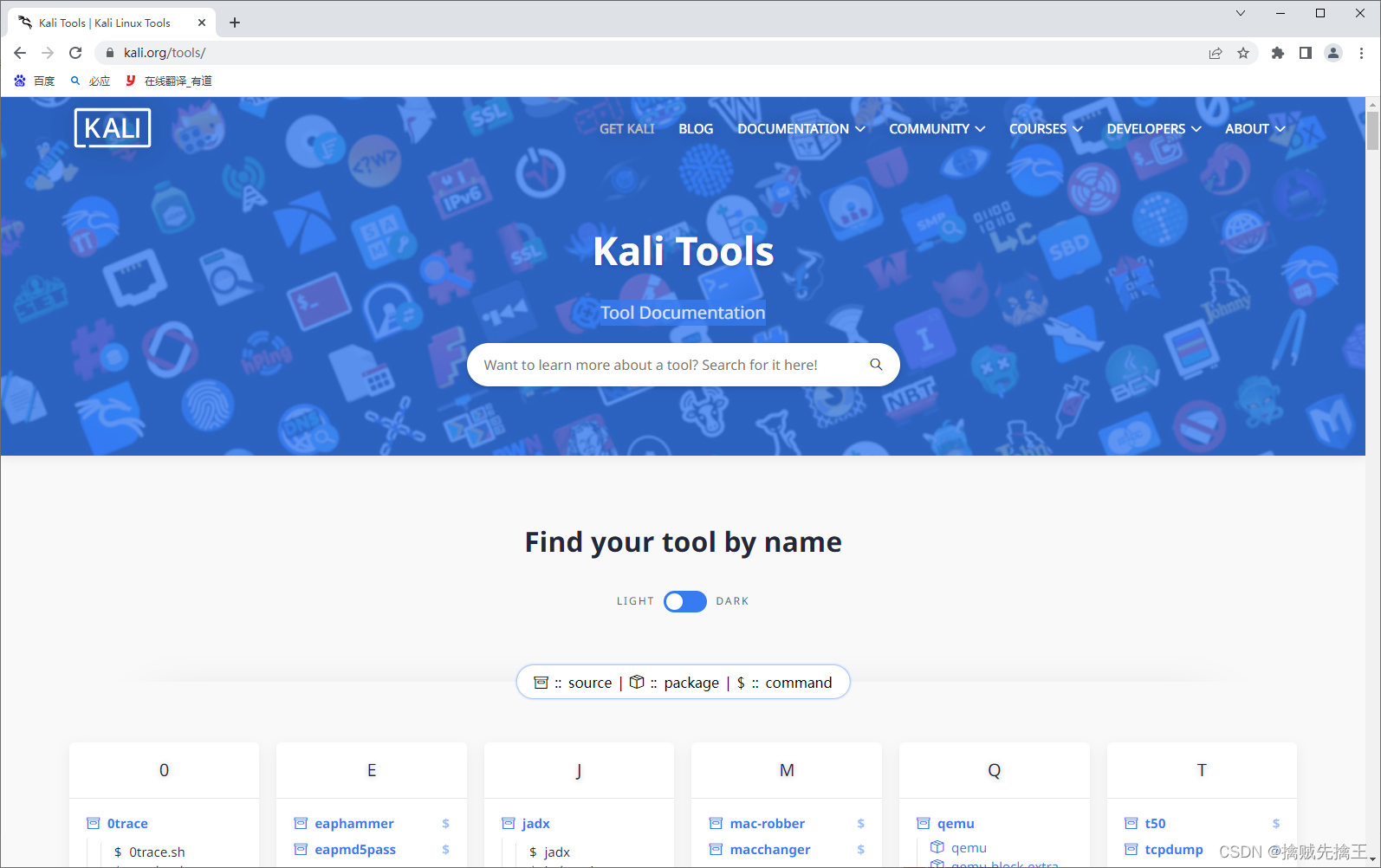Image resolution: width=1381 pixels, height=868 pixels.
Task: Open Chrome three-dot menu
Action: click(1361, 53)
